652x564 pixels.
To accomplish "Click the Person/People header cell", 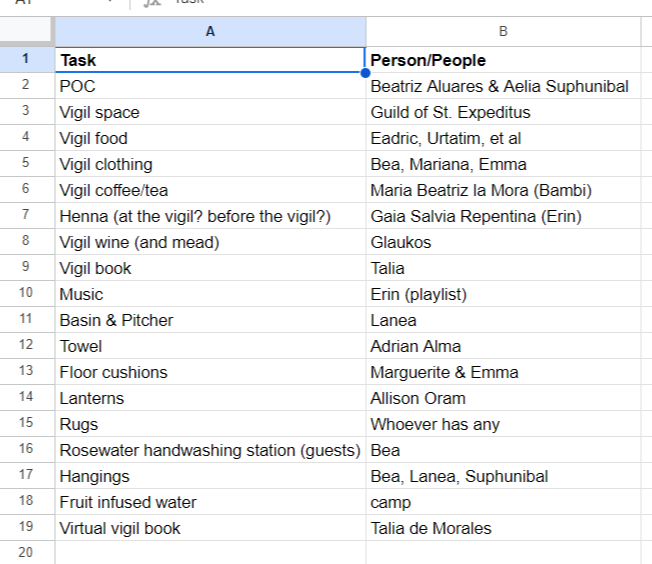I will [x=503, y=60].
